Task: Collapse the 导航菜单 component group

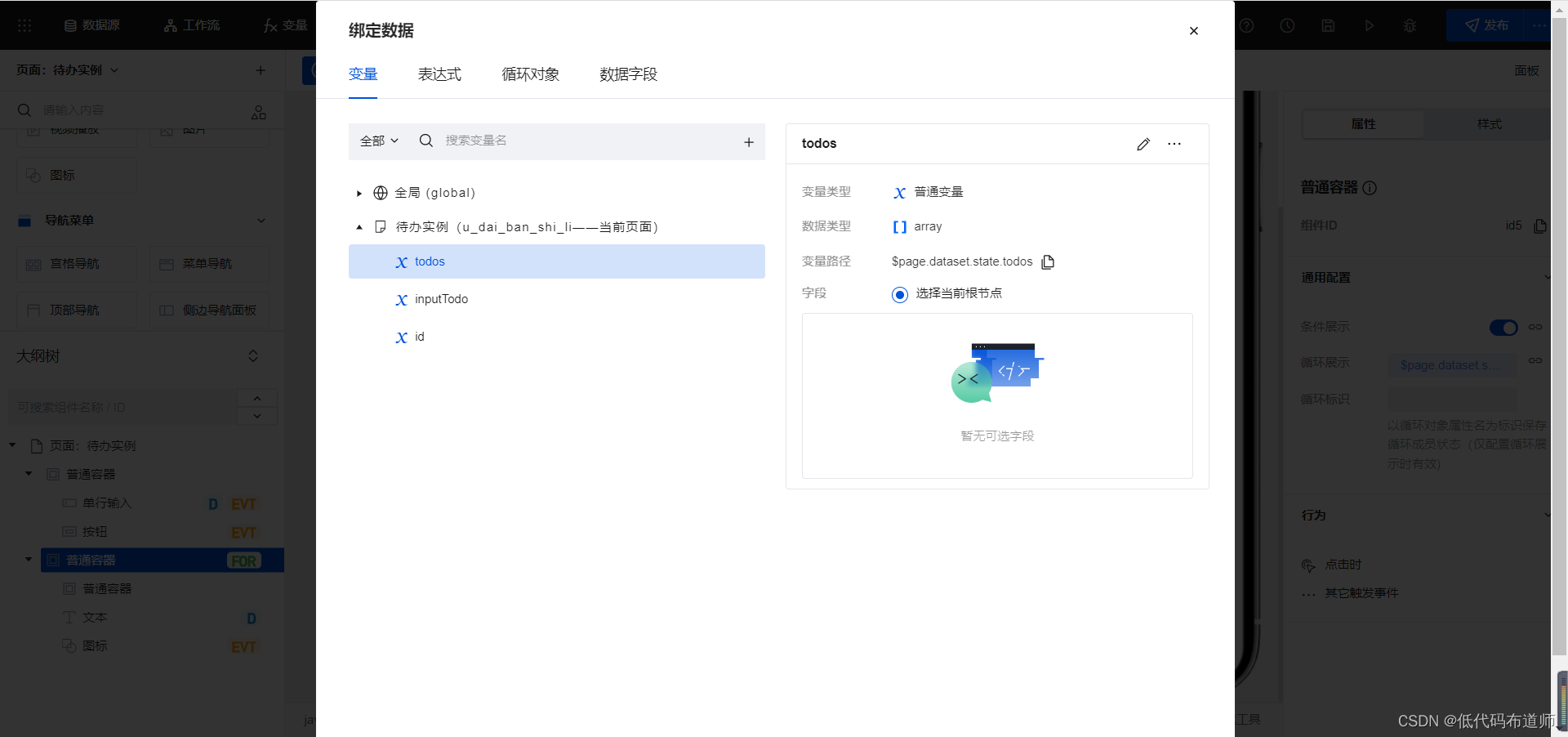Action: tap(261, 221)
